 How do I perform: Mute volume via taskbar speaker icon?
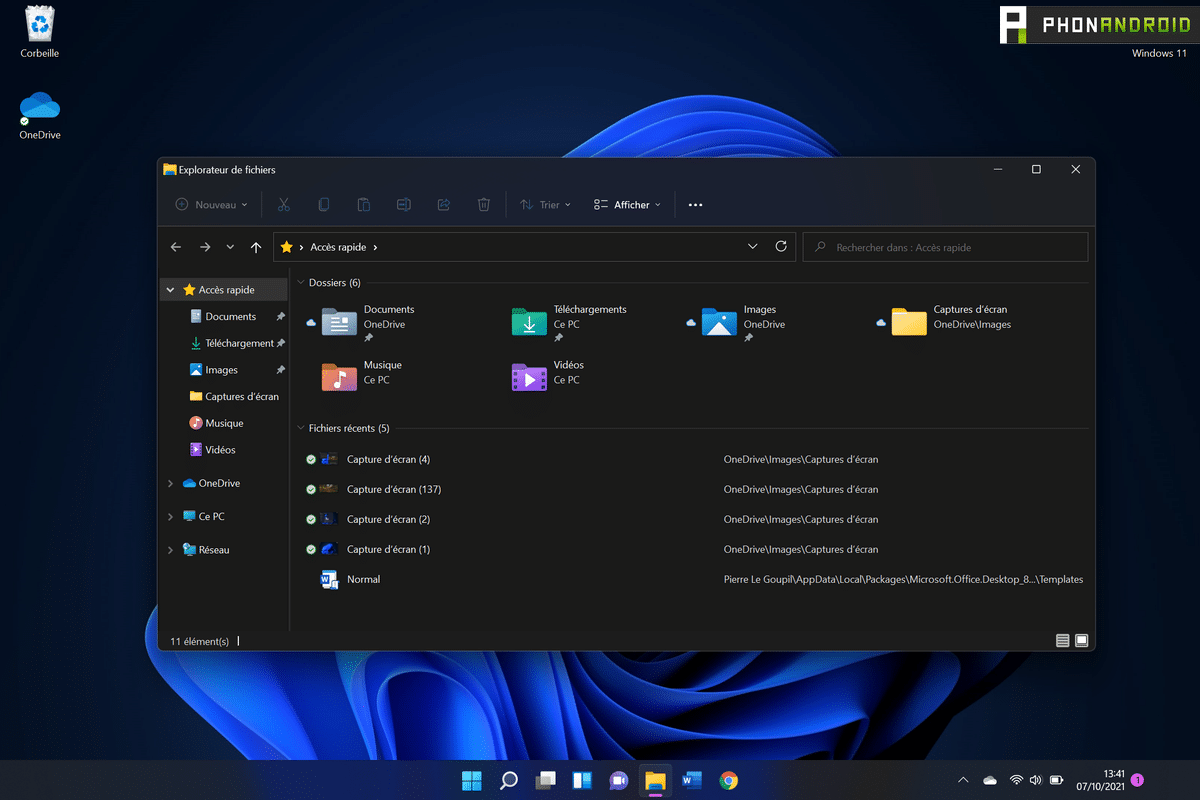click(x=1035, y=780)
